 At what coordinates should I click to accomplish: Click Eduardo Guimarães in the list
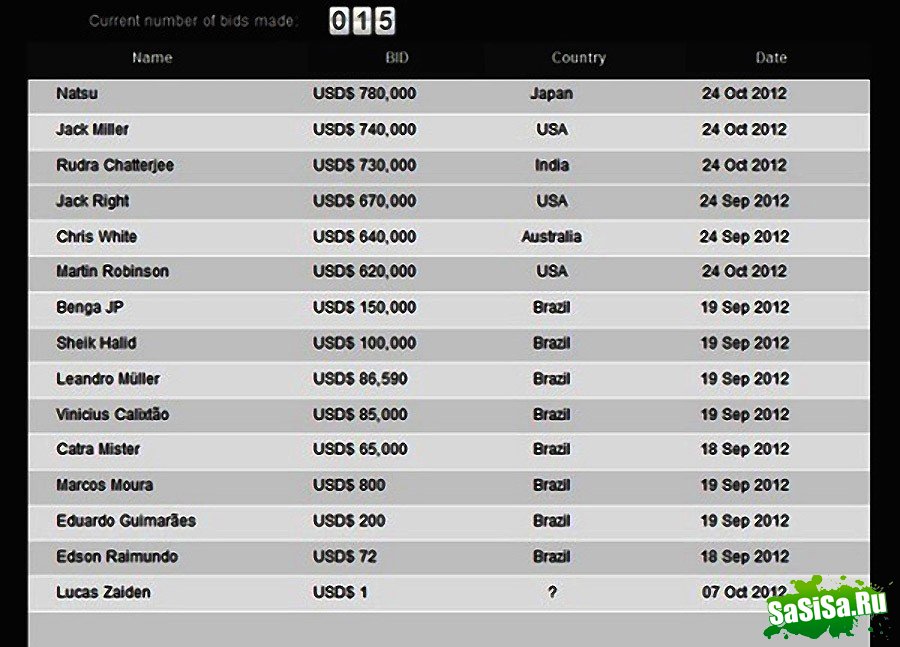pyautogui.click(x=126, y=521)
